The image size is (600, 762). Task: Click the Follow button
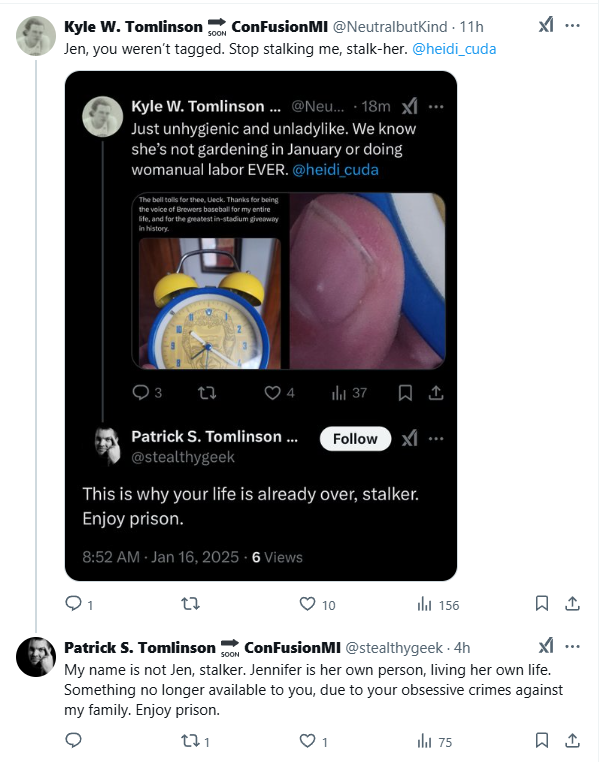point(355,439)
